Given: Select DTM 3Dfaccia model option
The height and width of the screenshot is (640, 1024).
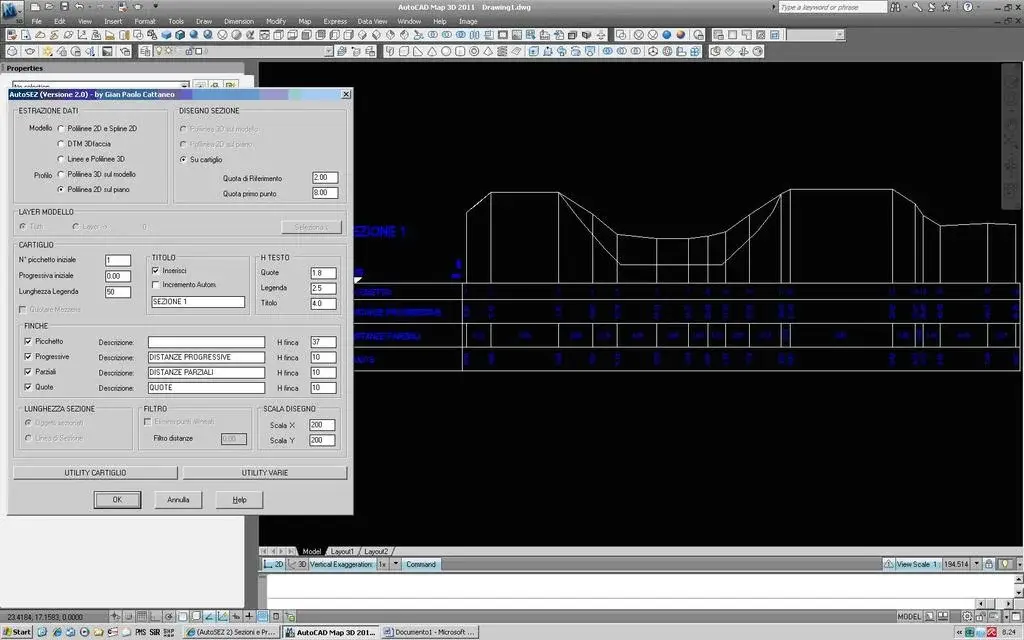Looking at the screenshot, I should 61,144.
